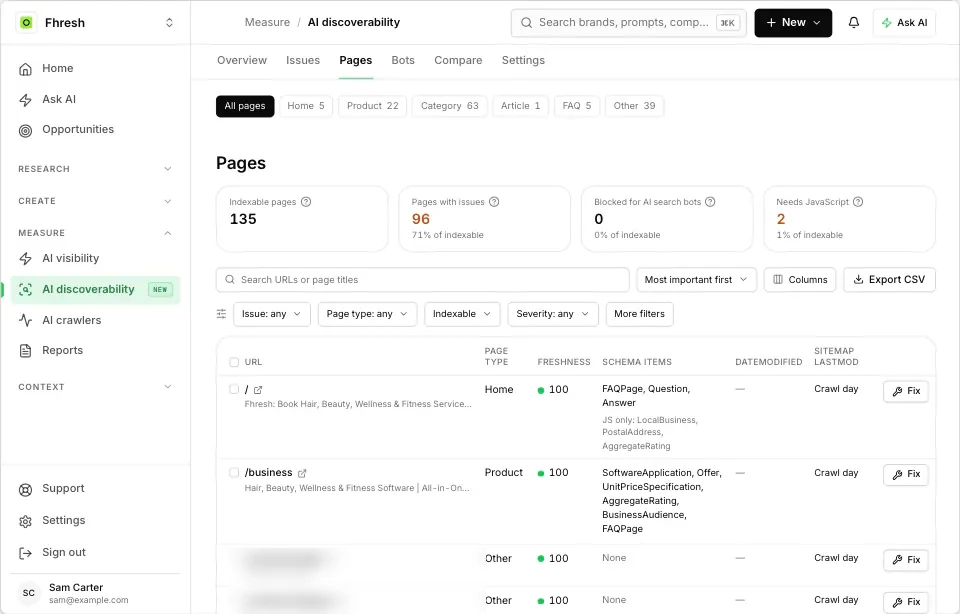This screenshot has height=614, width=960.
Task: Open the Settings tab in the top navigation
Action: [x=523, y=60]
